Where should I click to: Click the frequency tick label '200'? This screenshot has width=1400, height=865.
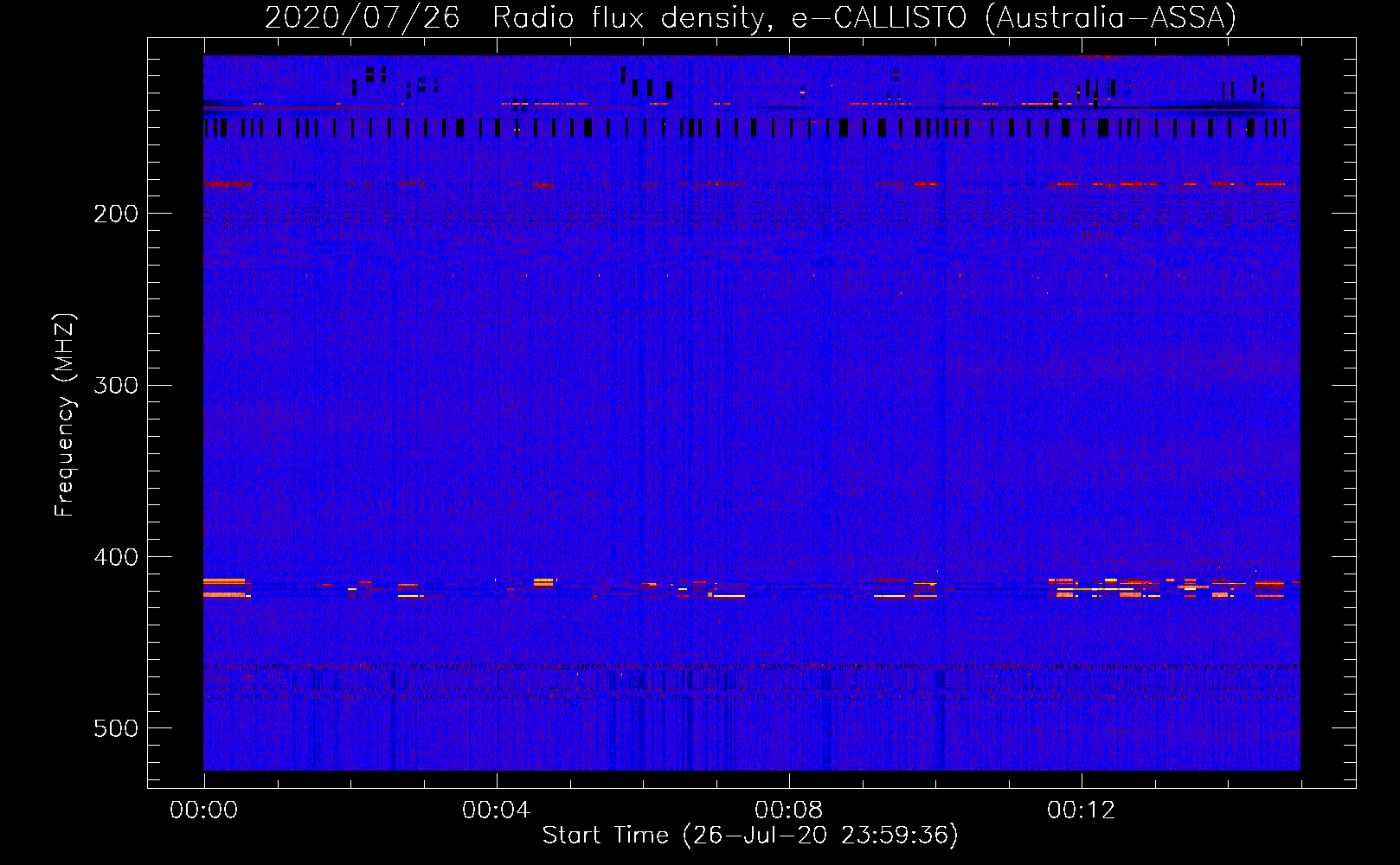[x=116, y=214]
